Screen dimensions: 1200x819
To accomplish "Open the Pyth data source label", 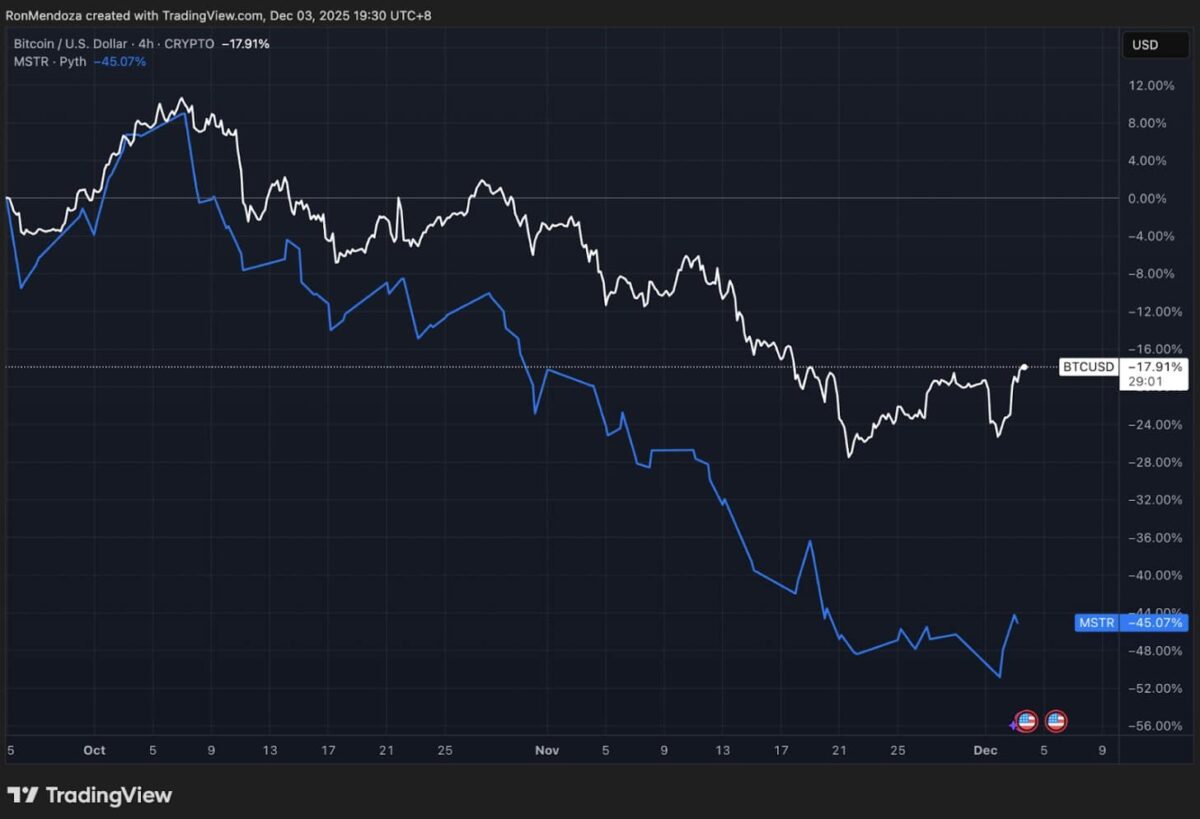I will [x=71, y=61].
